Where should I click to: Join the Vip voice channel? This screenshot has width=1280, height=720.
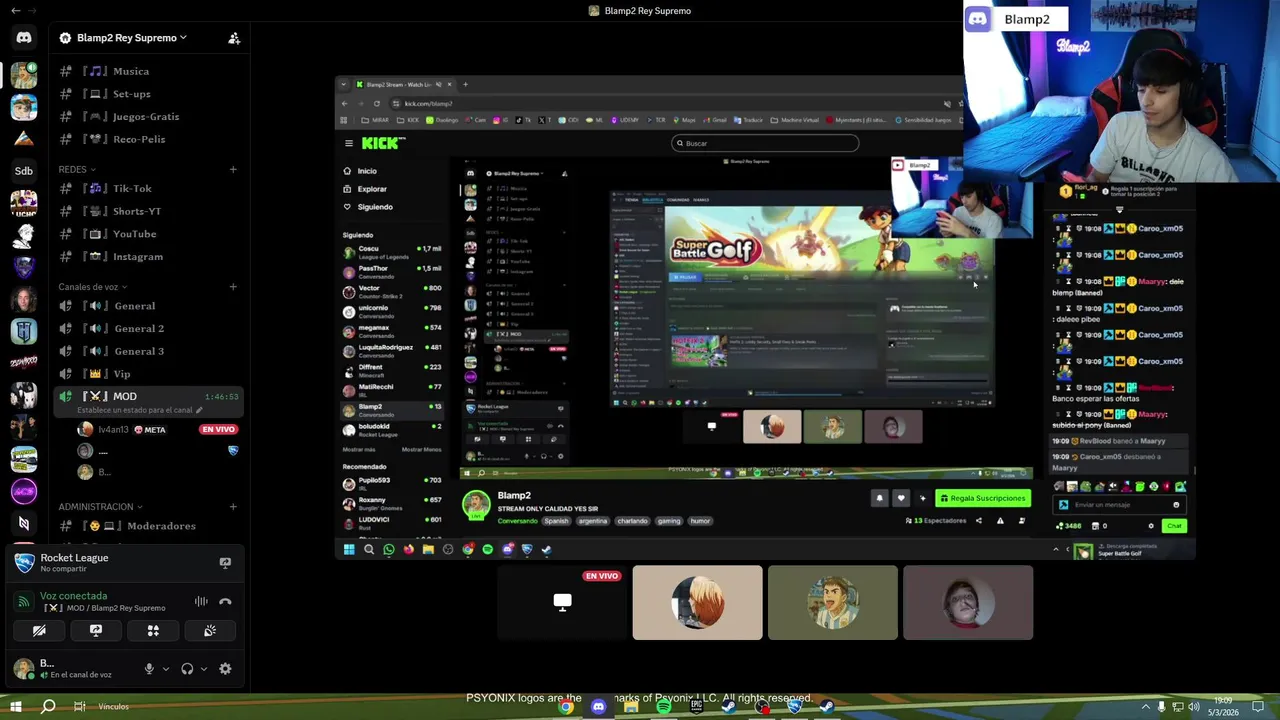pos(148,374)
